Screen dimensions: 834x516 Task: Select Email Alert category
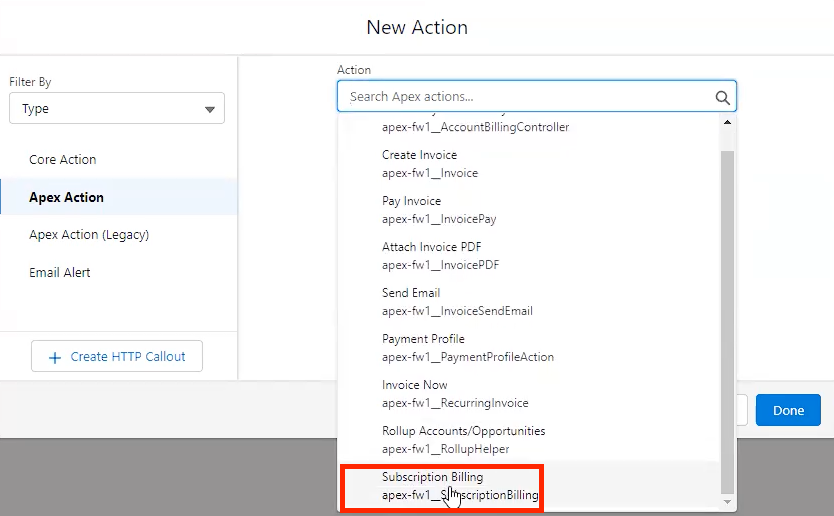[60, 272]
